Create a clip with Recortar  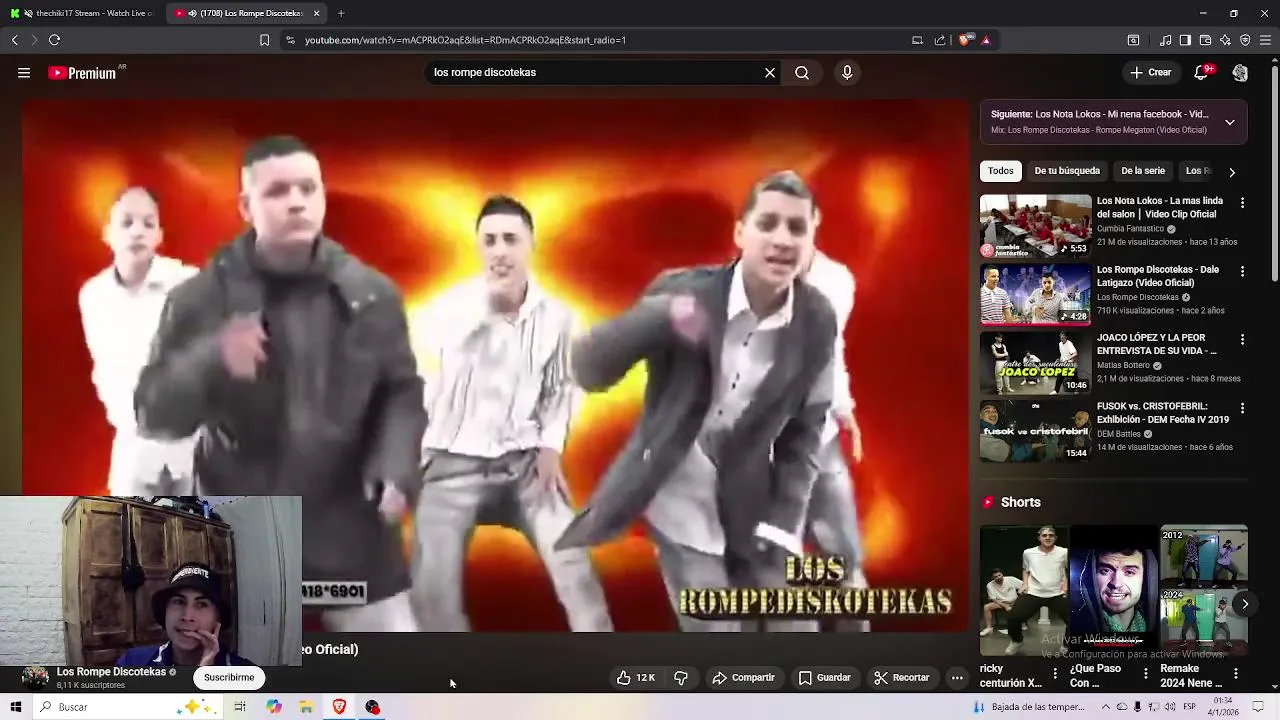(x=901, y=678)
